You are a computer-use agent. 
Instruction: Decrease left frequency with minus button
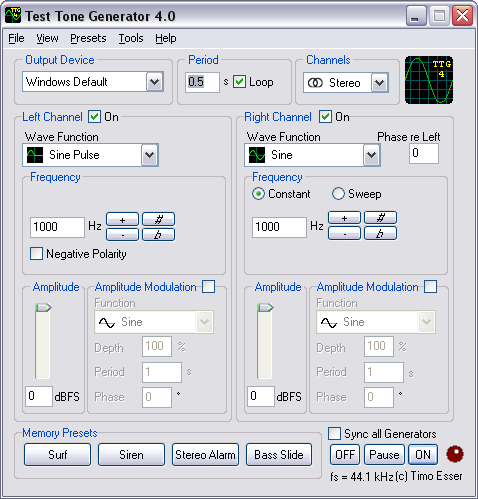tap(122, 235)
